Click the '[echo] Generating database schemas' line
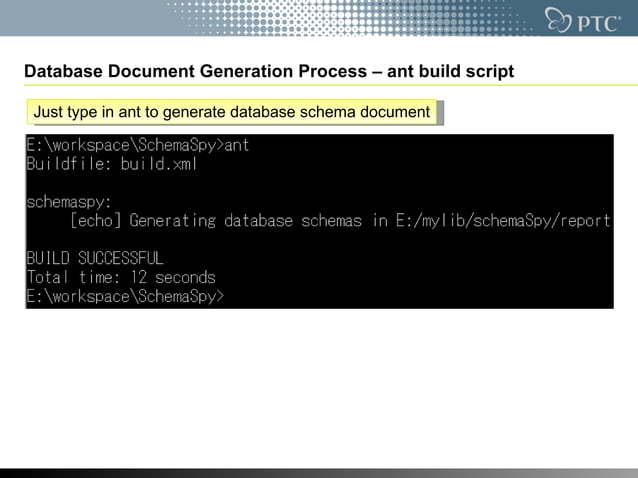This screenshot has height=478, width=638. (340, 220)
